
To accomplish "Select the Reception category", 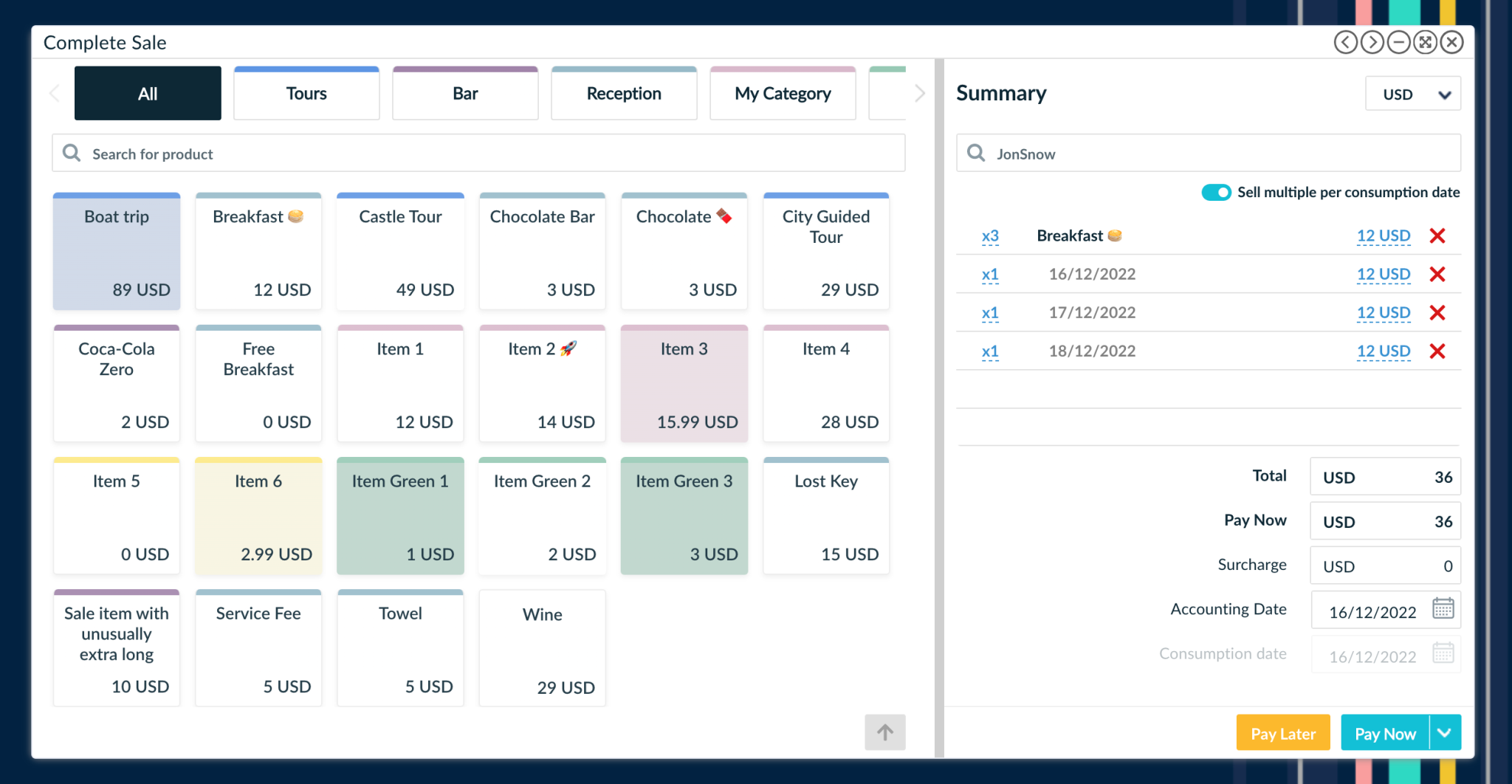I will [x=624, y=93].
